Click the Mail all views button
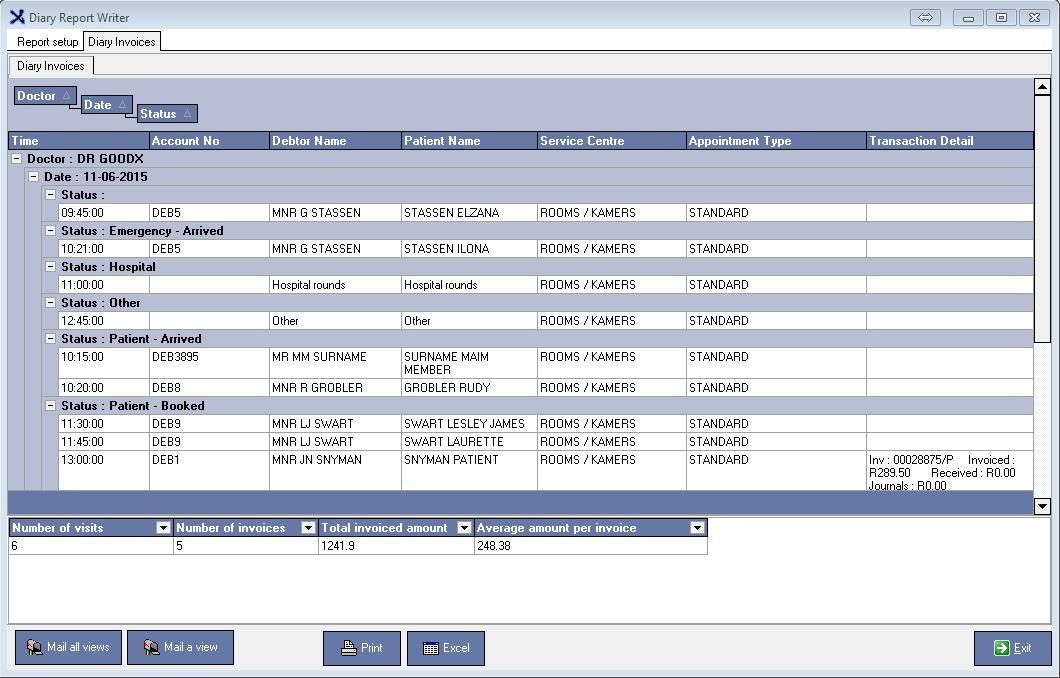The width and height of the screenshot is (1060, 678). tap(68, 647)
